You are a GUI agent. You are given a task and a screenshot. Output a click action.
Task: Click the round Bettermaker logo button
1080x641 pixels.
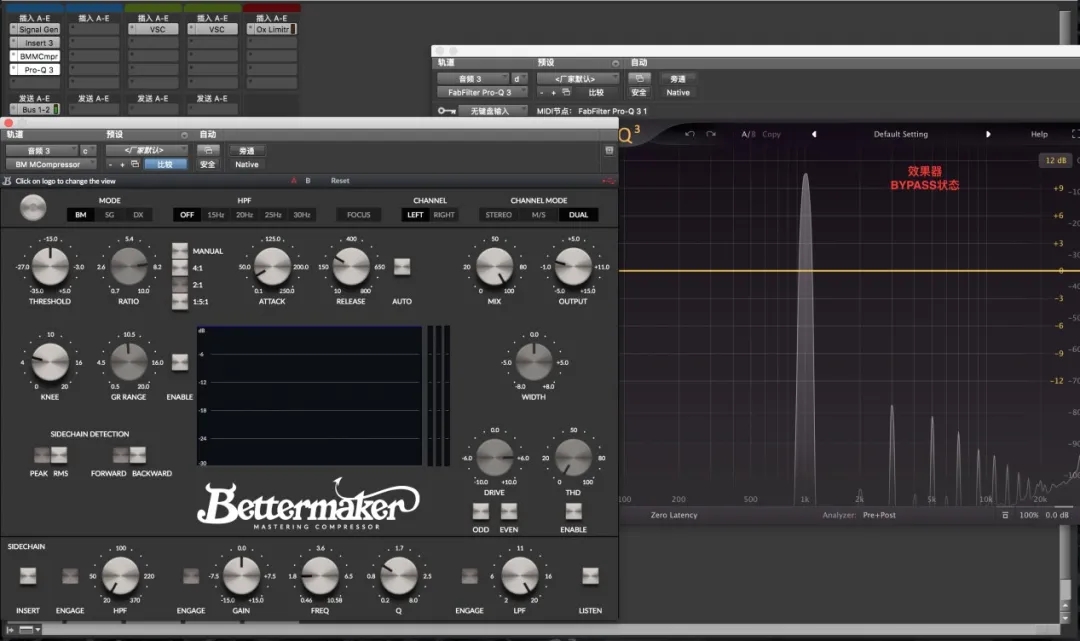pyautogui.click(x=33, y=207)
